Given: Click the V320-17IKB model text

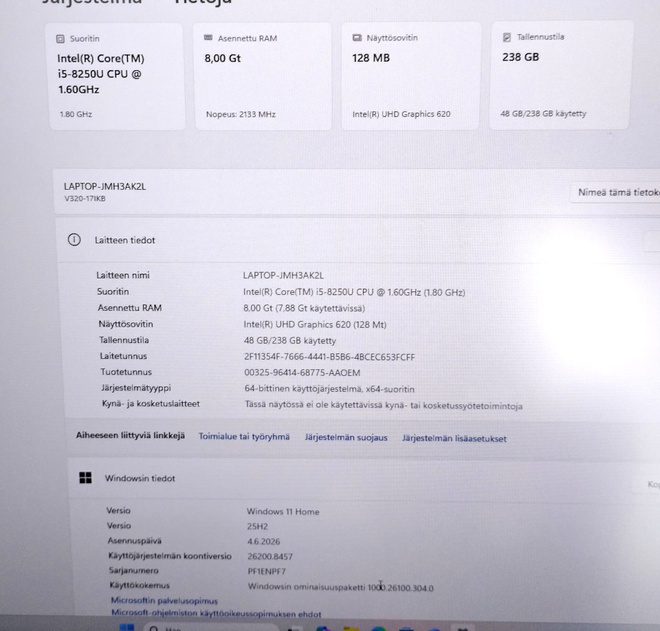Looking at the screenshot, I should [x=85, y=199].
